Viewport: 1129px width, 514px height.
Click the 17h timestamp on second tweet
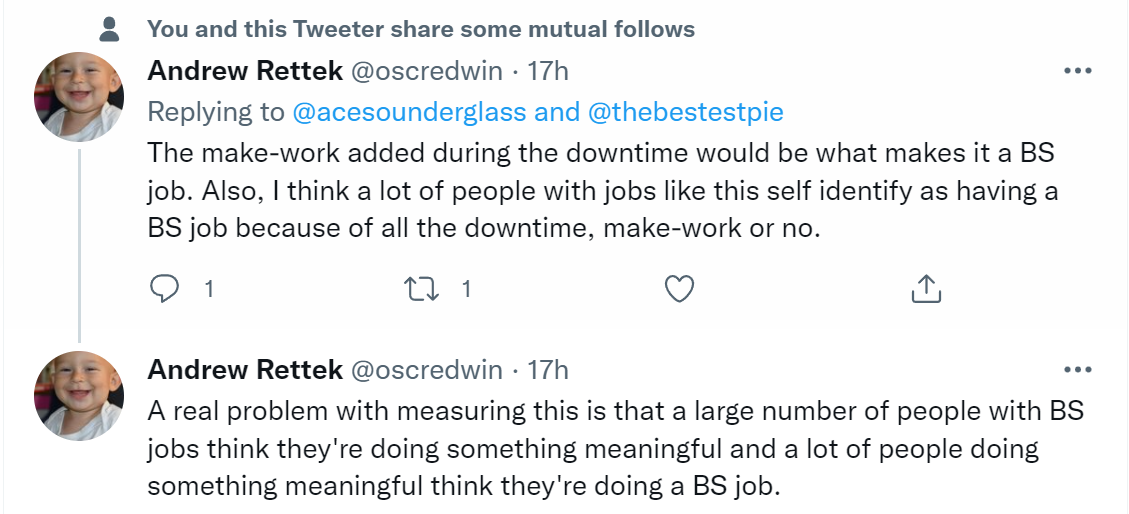coord(548,370)
